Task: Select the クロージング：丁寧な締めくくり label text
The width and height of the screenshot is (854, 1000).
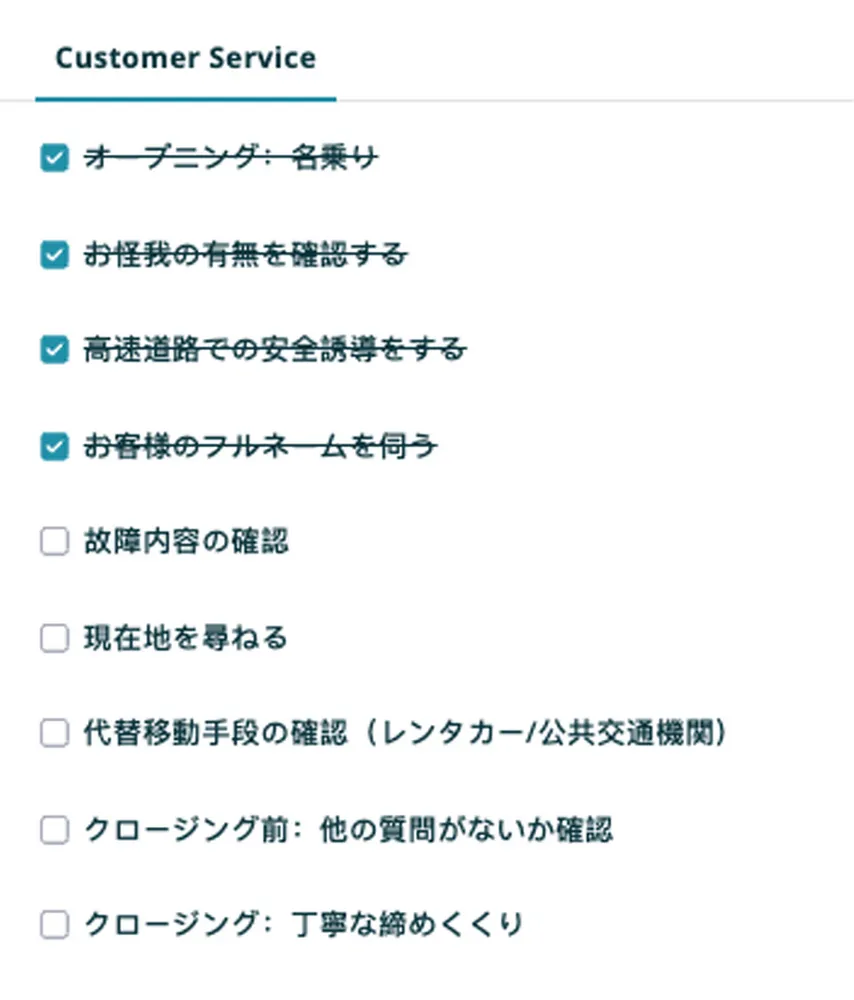Action: coord(304,925)
